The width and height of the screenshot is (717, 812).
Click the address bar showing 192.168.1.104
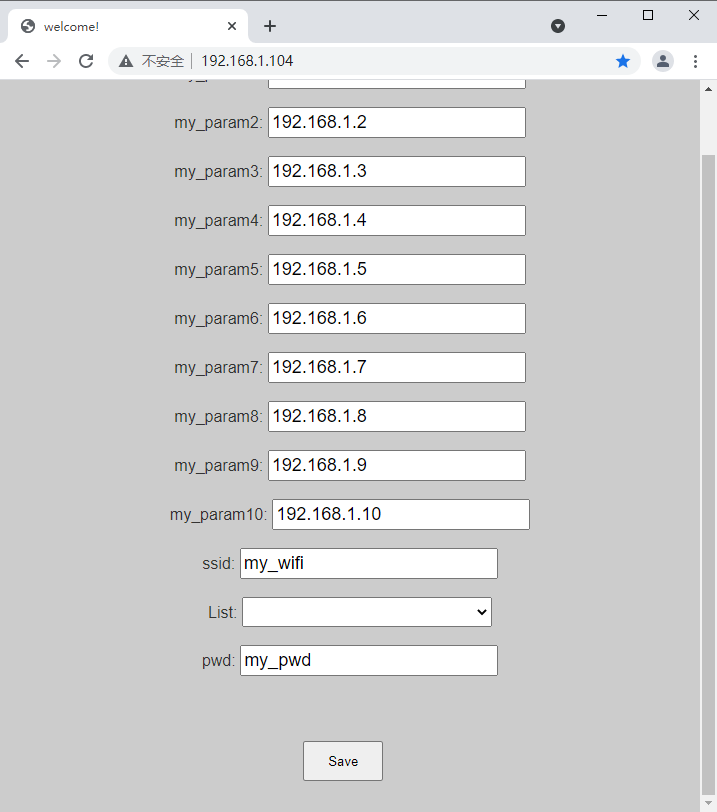374,61
